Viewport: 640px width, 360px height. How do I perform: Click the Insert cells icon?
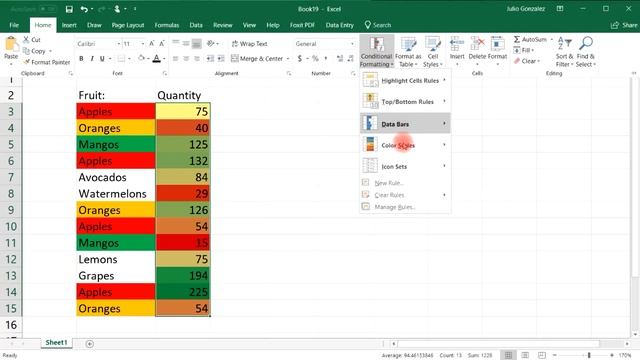point(457,44)
